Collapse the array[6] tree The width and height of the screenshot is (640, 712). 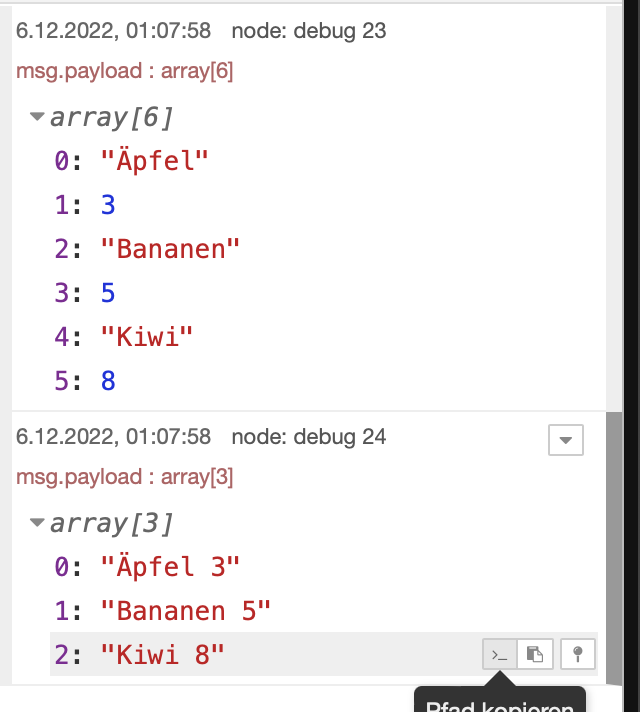(38, 117)
